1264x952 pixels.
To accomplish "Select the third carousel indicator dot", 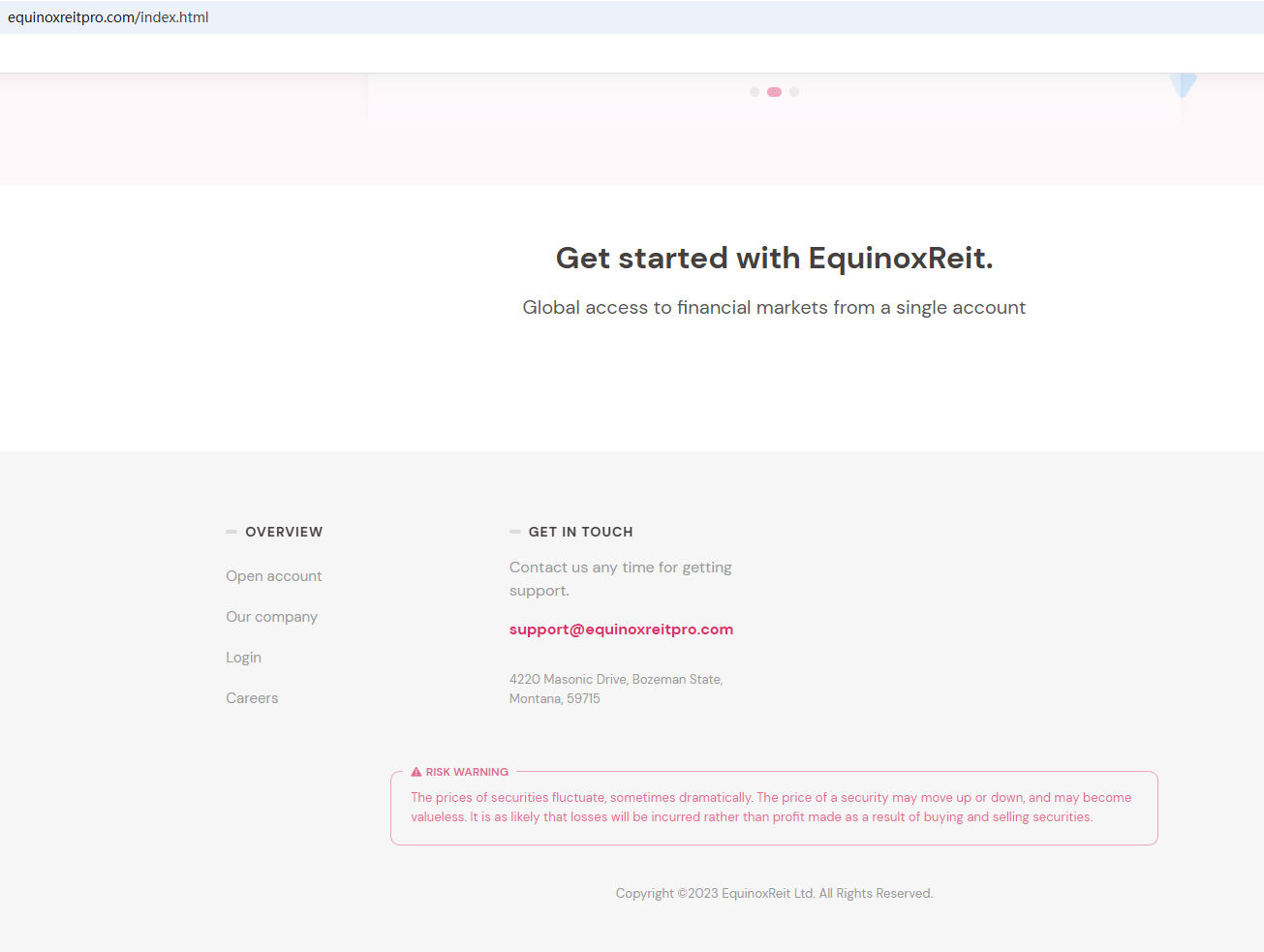I will [794, 92].
